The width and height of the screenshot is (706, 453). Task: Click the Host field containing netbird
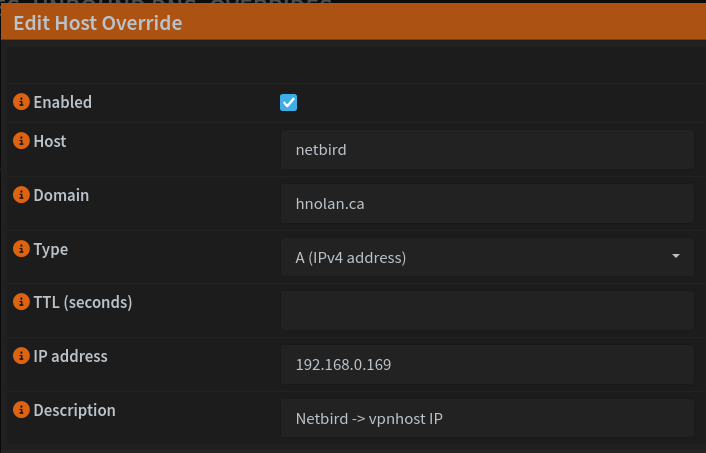(x=487, y=150)
